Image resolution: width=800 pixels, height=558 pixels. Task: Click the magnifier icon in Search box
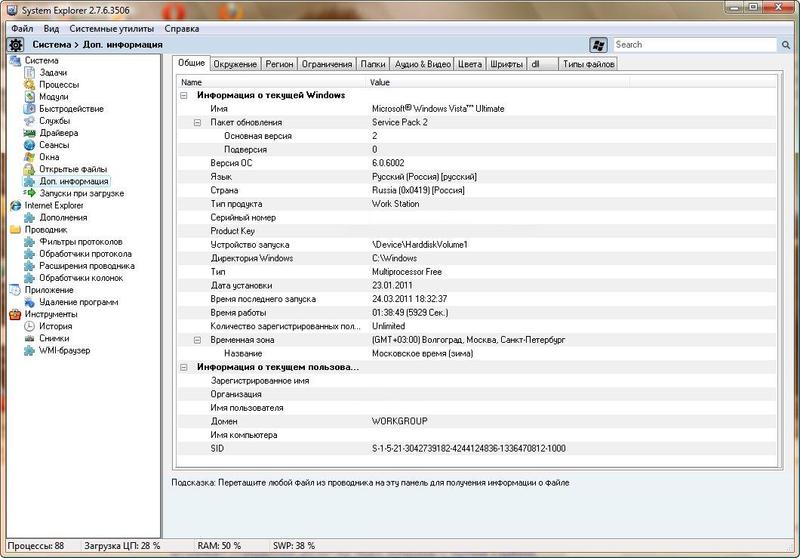(x=786, y=45)
